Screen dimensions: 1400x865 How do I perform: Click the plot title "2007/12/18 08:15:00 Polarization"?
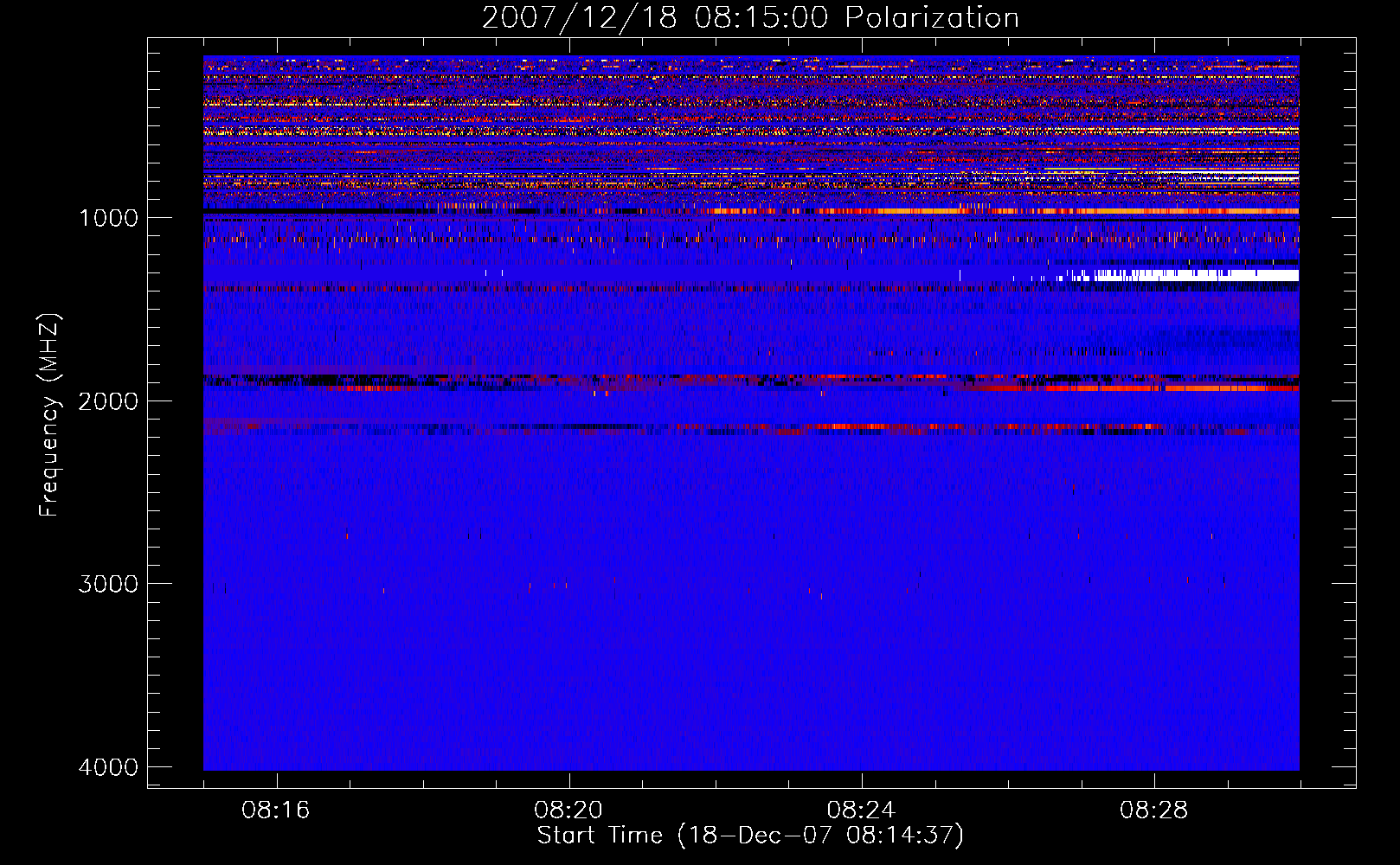(750, 18)
